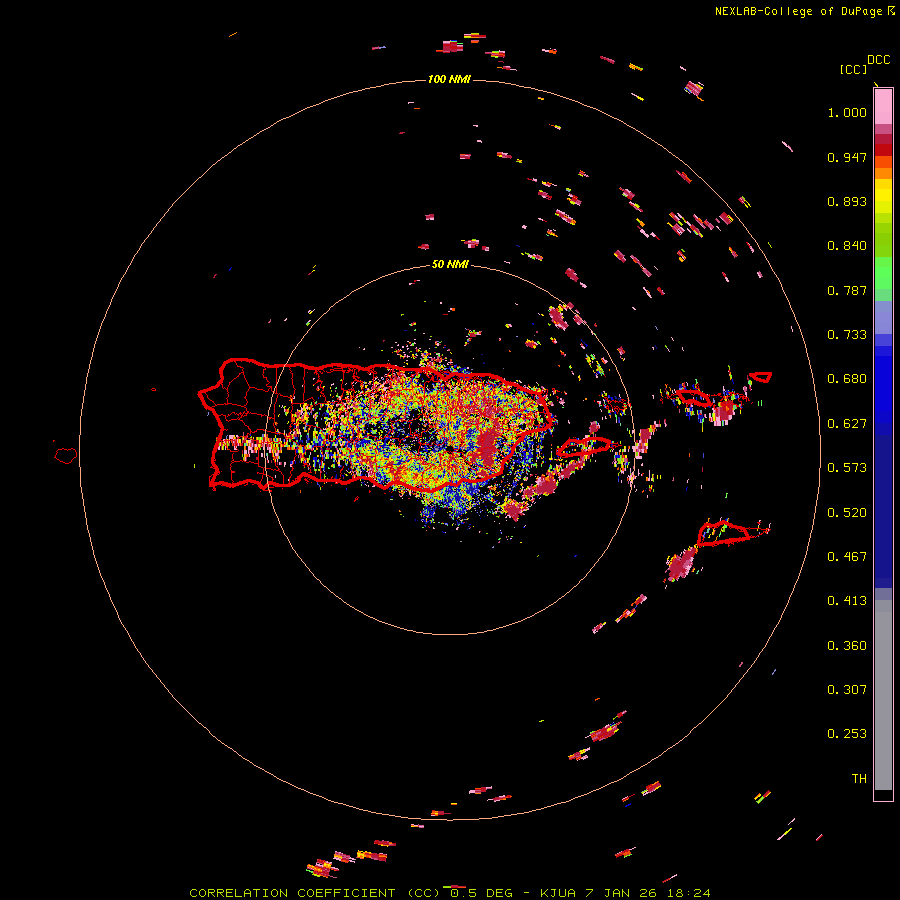Select the 0.947 color scale value
Screen dimensions: 900x900
(847, 157)
